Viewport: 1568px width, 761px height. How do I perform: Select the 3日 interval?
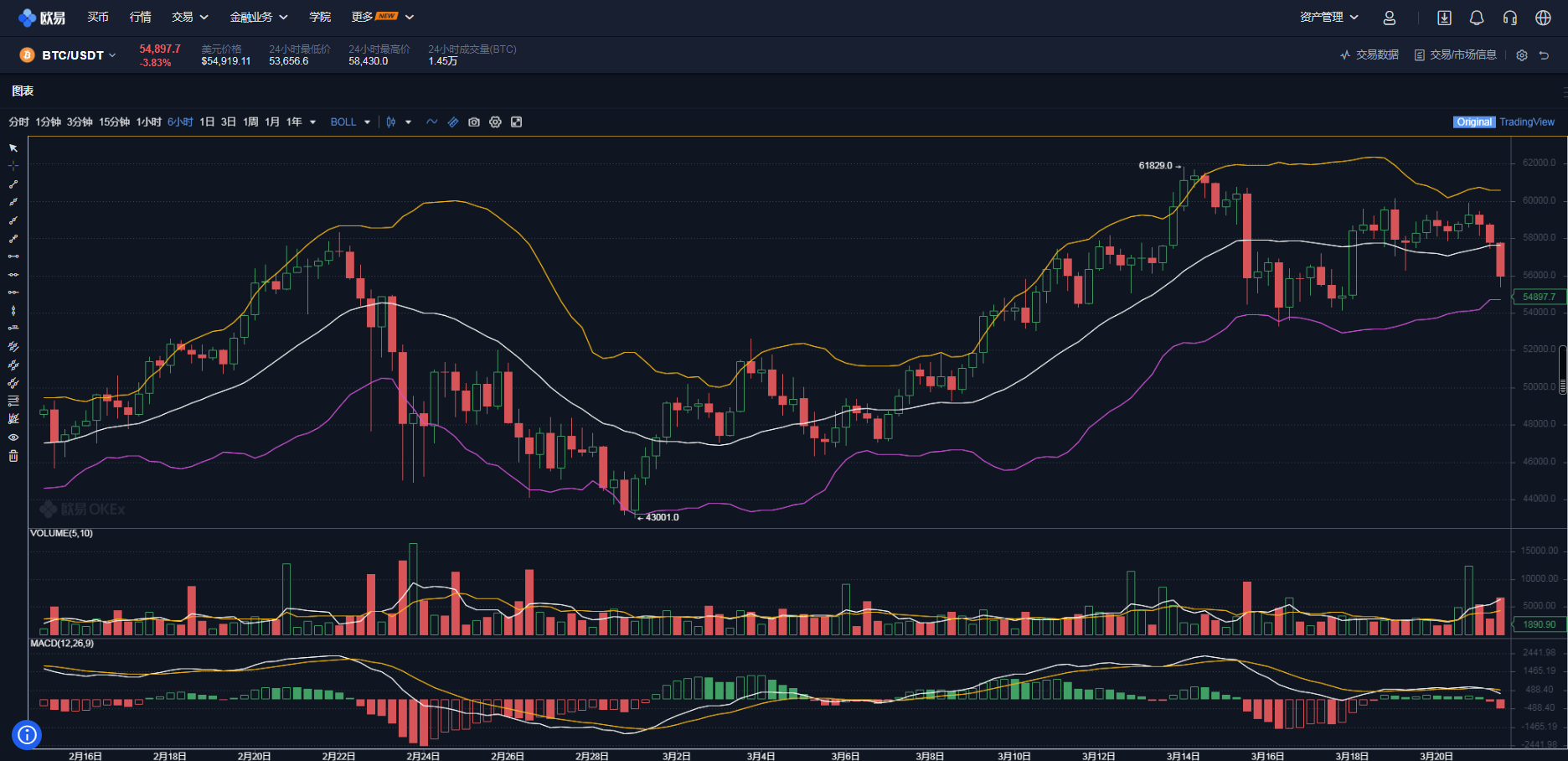(229, 122)
